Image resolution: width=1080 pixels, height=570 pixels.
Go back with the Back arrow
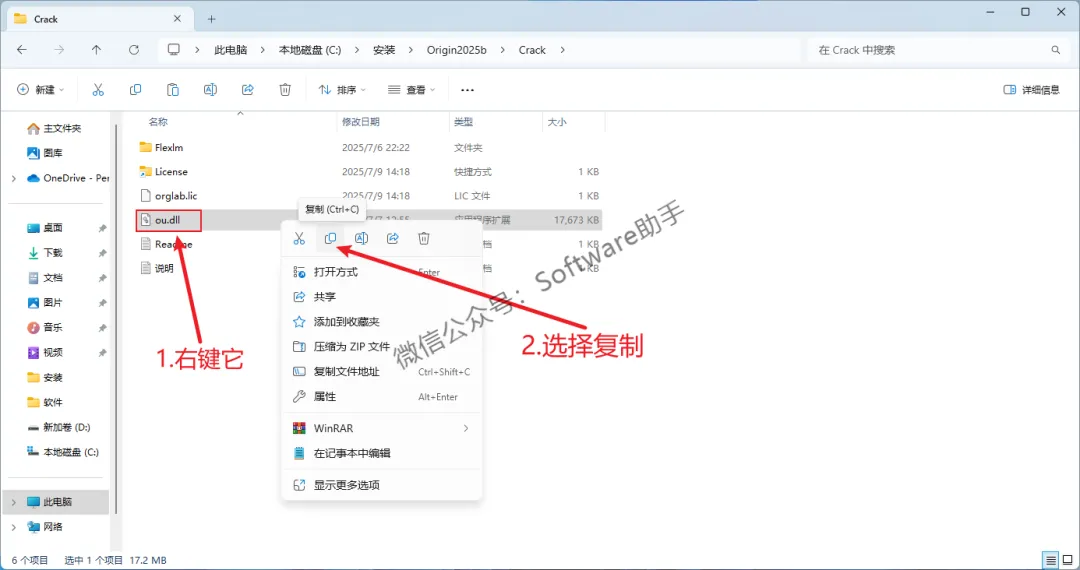tap(22, 50)
